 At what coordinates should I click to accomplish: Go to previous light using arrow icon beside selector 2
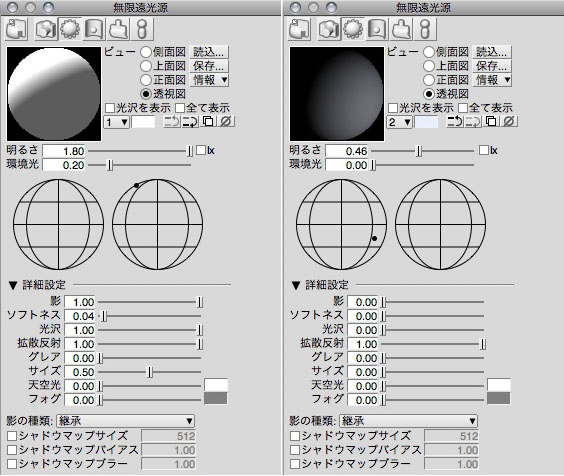(x=455, y=122)
